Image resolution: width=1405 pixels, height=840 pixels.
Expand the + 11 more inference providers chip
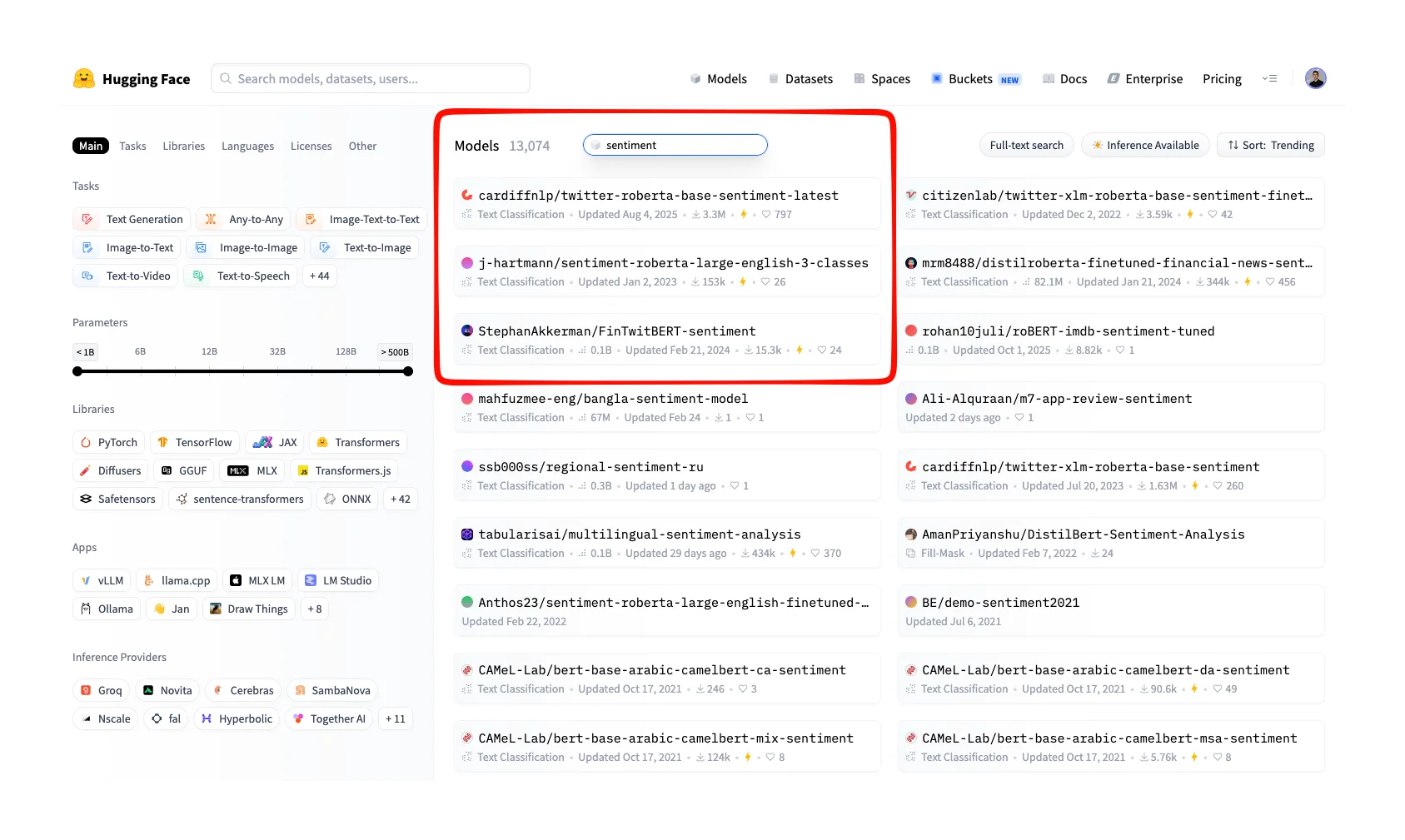[x=395, y=718]
